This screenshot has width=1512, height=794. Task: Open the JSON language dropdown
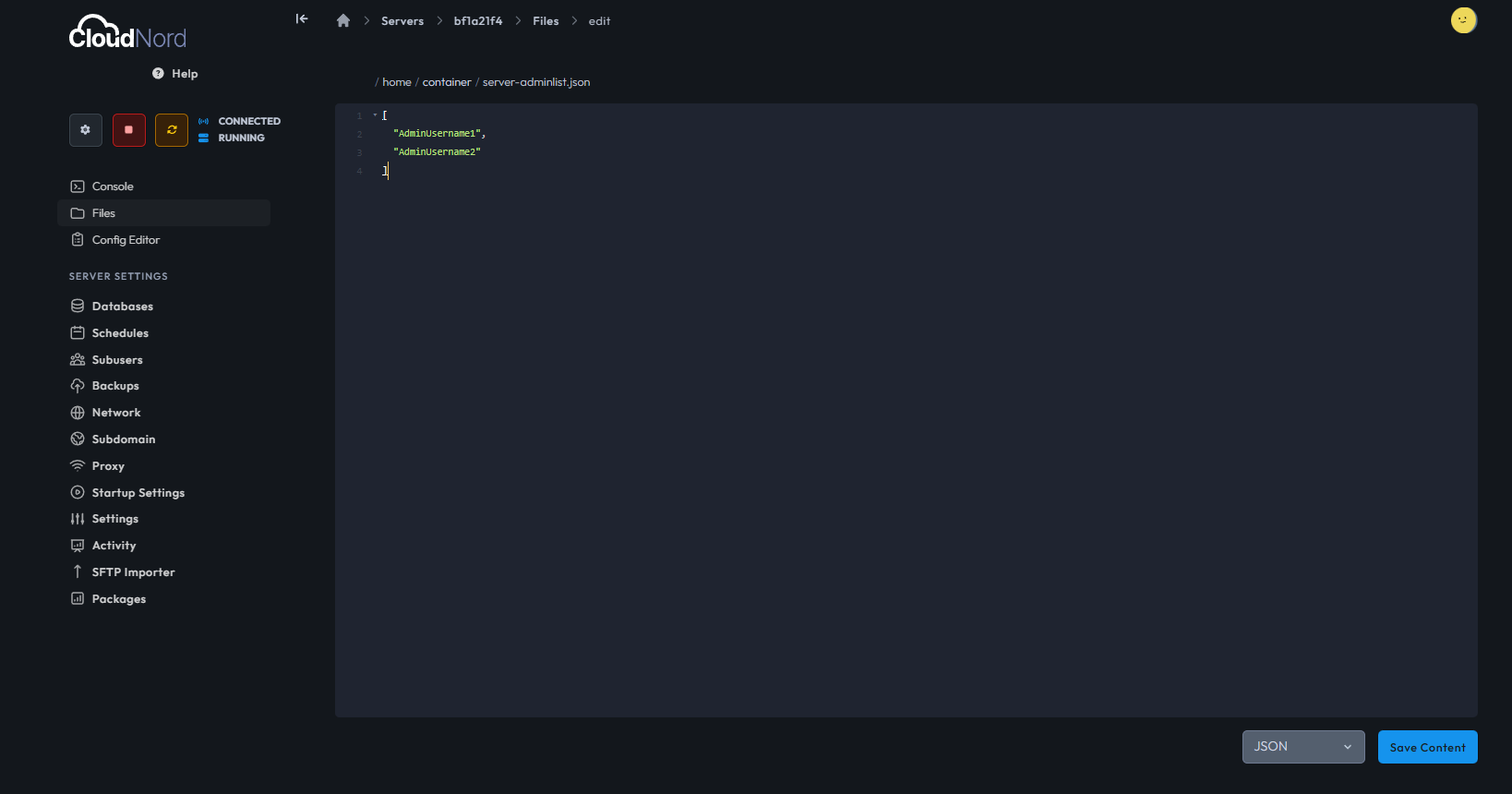[1302, 747]
